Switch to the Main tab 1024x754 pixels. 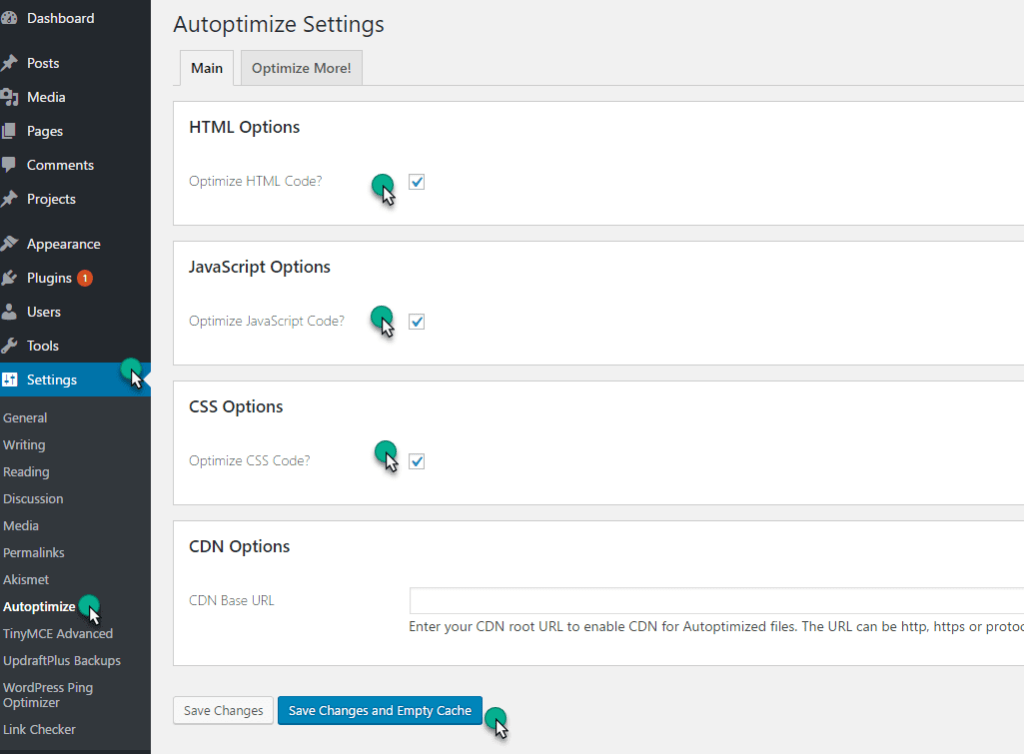tap(206, 68)
